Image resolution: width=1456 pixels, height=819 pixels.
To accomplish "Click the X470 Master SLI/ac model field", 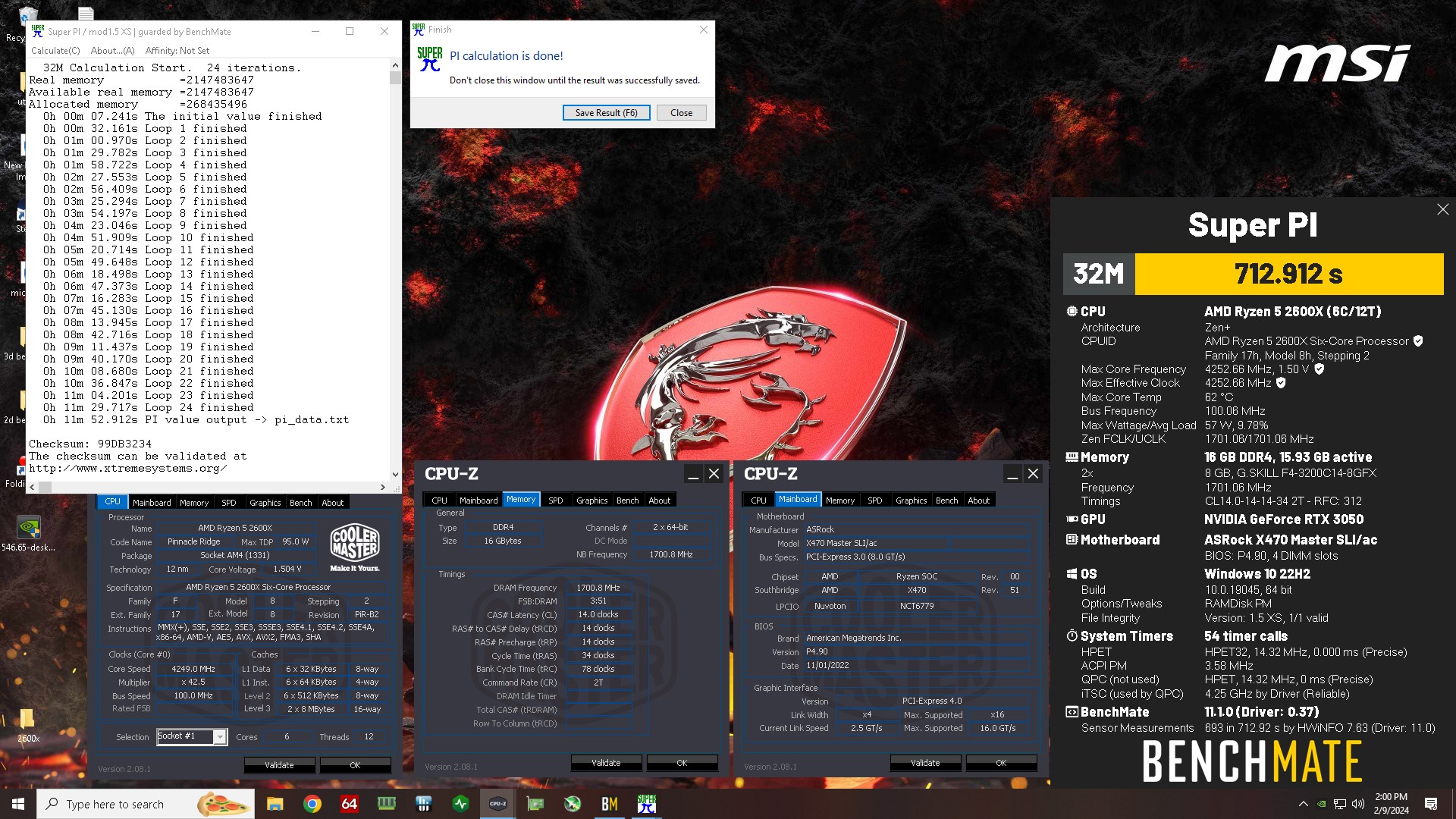I will pos(876,544).
